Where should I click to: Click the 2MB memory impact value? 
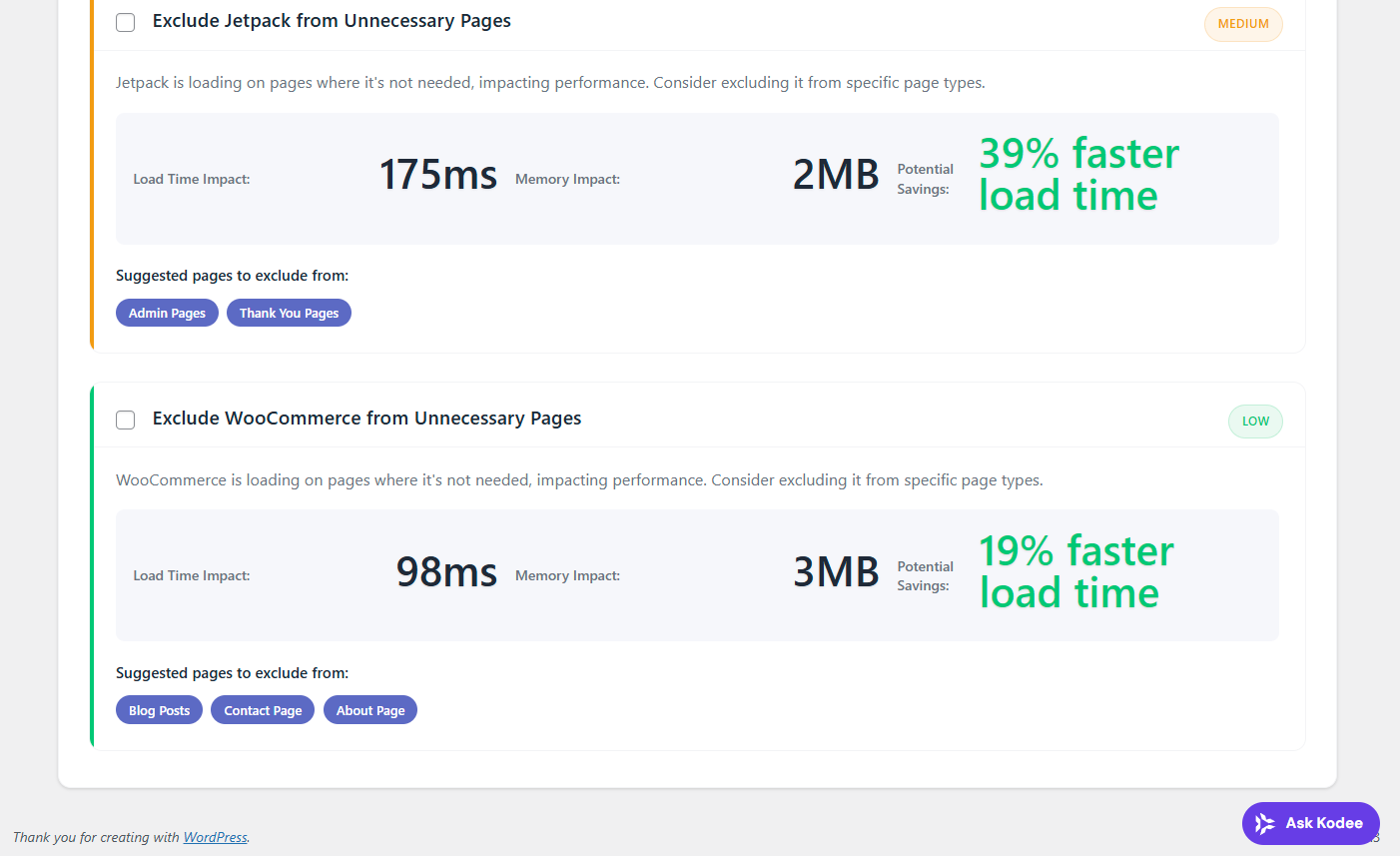click(x=835, y=175)
